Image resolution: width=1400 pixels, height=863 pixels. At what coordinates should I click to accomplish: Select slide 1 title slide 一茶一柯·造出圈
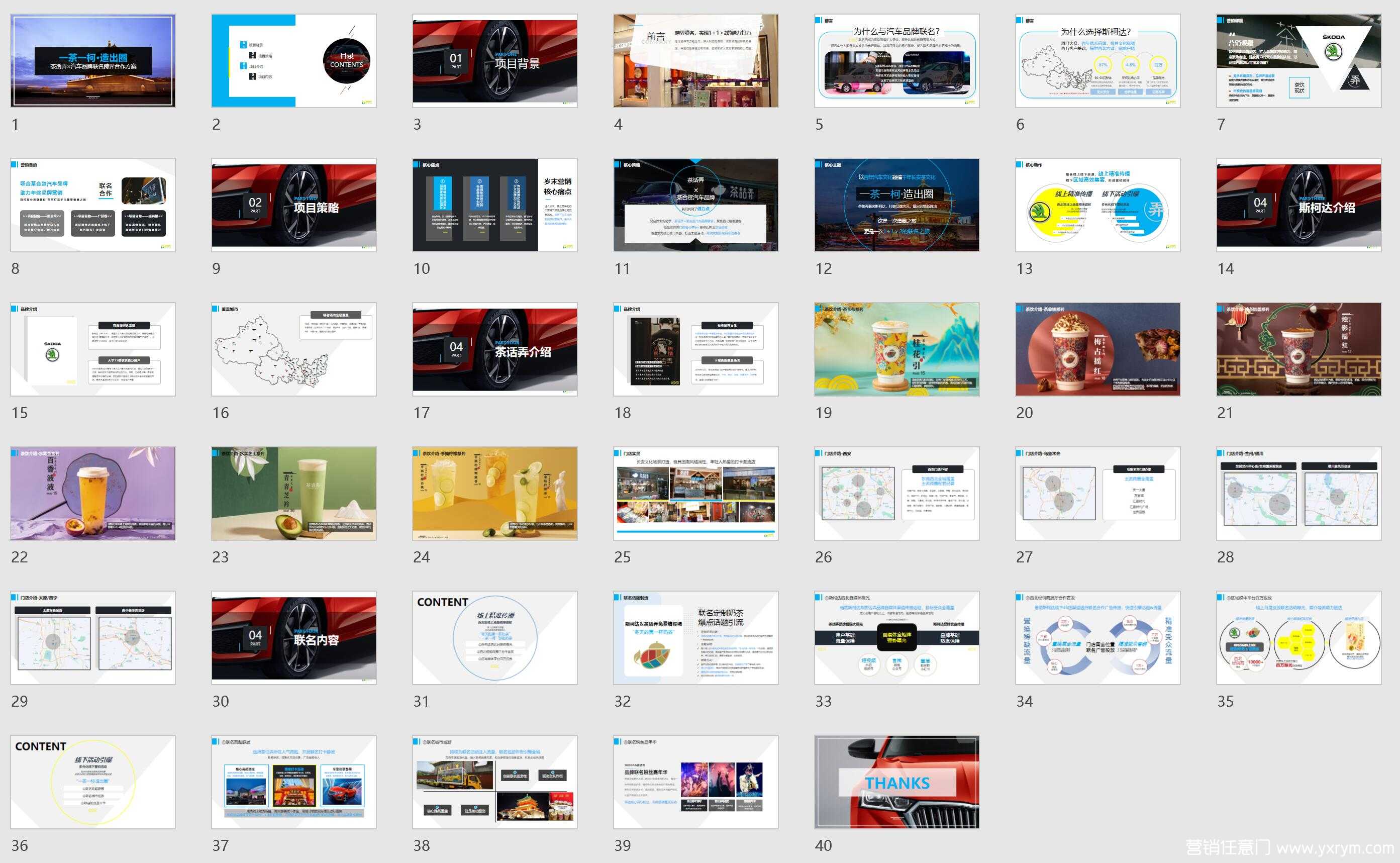click(x=93, y=60)
